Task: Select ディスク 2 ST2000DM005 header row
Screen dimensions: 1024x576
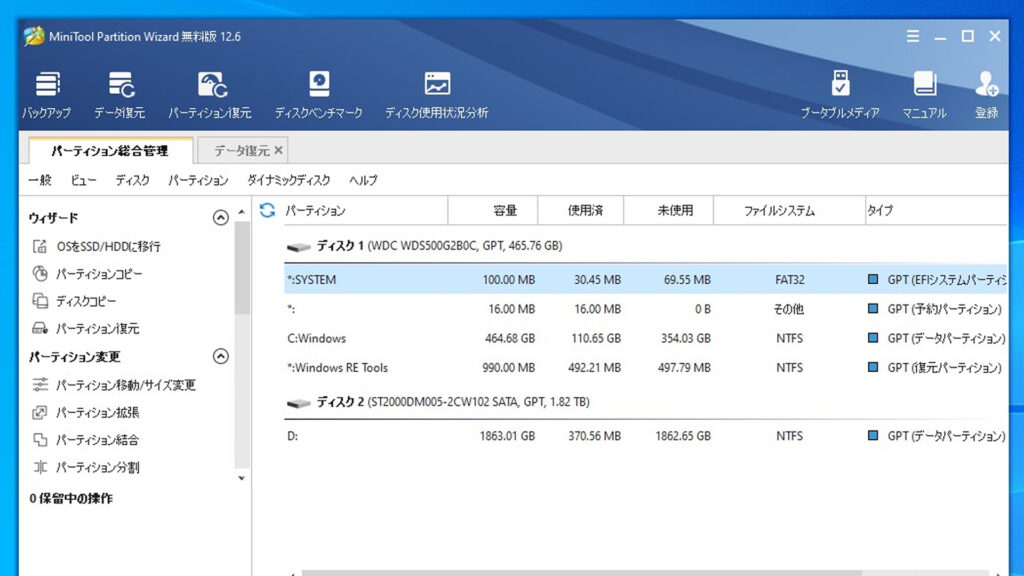Action: click(x=645, y=402)
